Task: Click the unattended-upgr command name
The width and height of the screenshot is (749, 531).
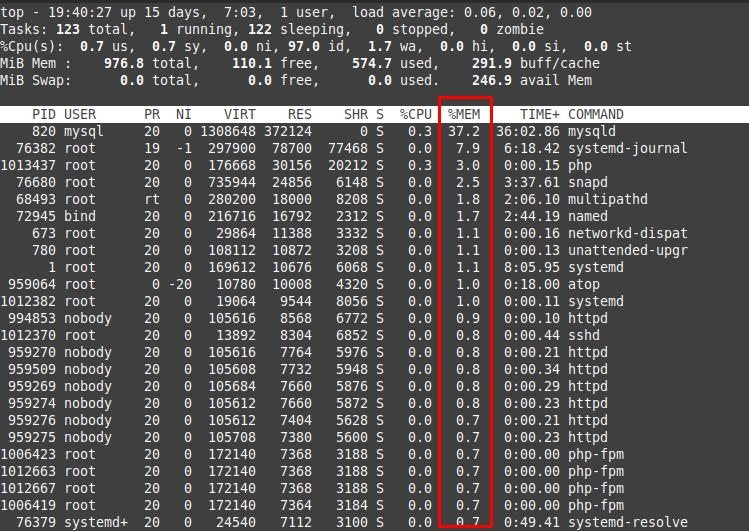Action: [x=628, y=250]
